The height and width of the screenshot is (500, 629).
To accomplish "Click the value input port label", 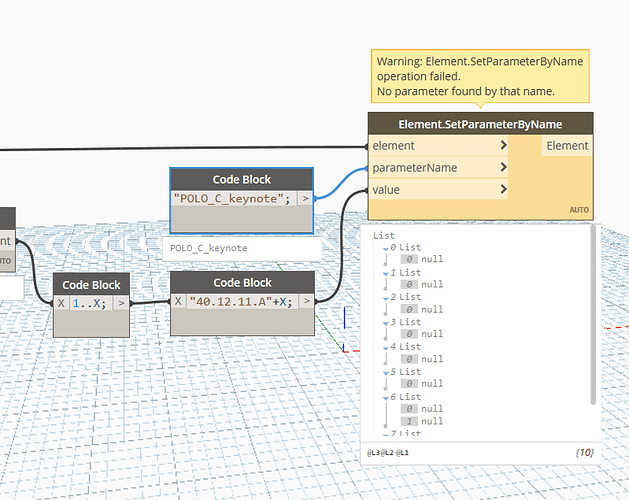I will [386, 189].
